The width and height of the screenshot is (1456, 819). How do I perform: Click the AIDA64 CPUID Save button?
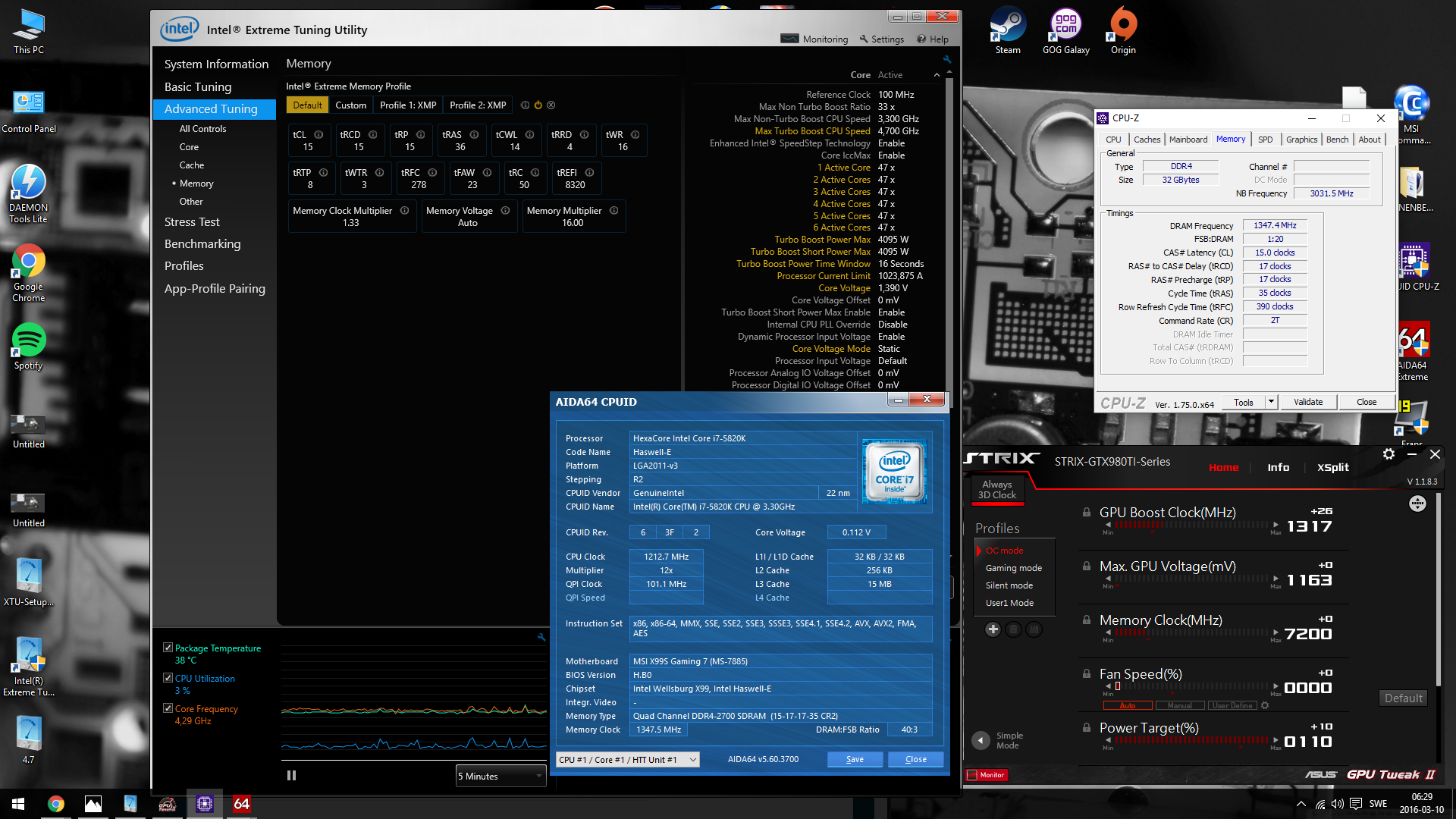click(855, 759)
